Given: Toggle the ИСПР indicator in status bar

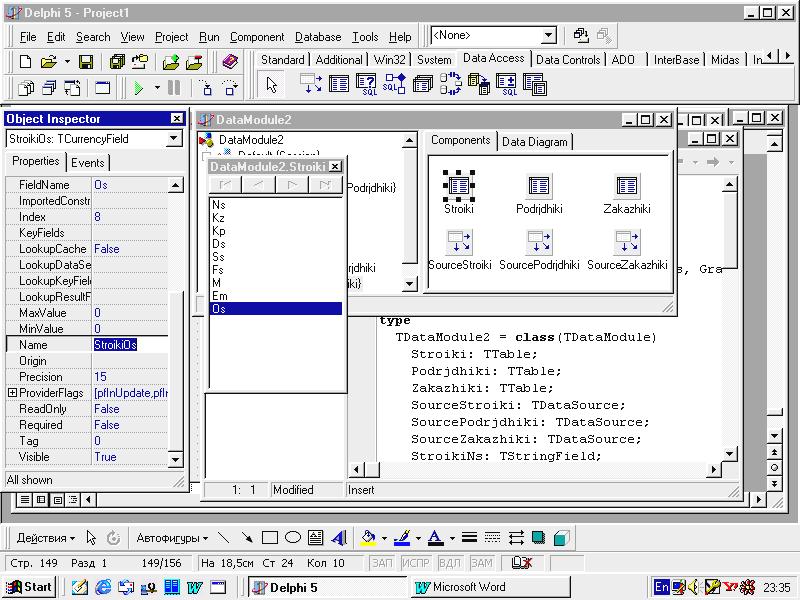Looking at the screenshot, I should 415,563.
